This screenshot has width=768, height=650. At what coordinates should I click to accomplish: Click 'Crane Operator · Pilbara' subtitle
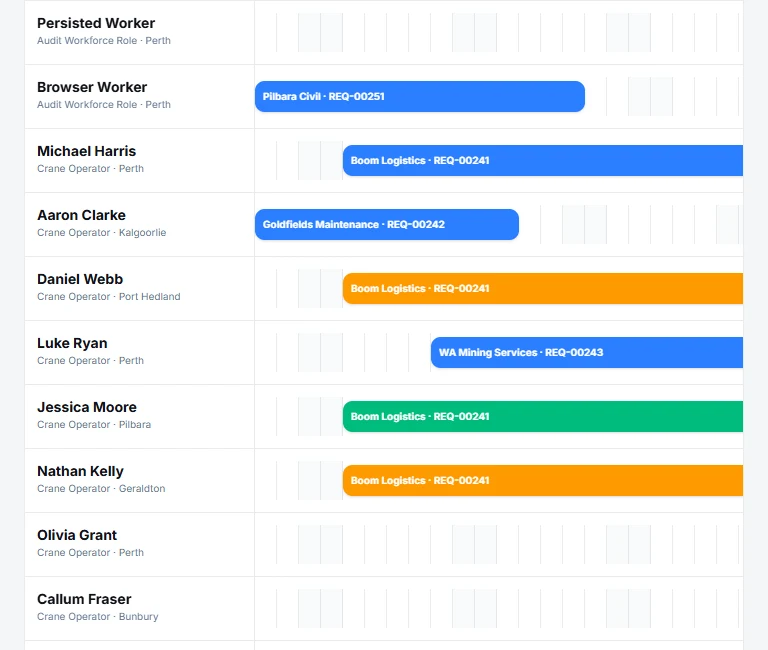(x=94, y=425)
